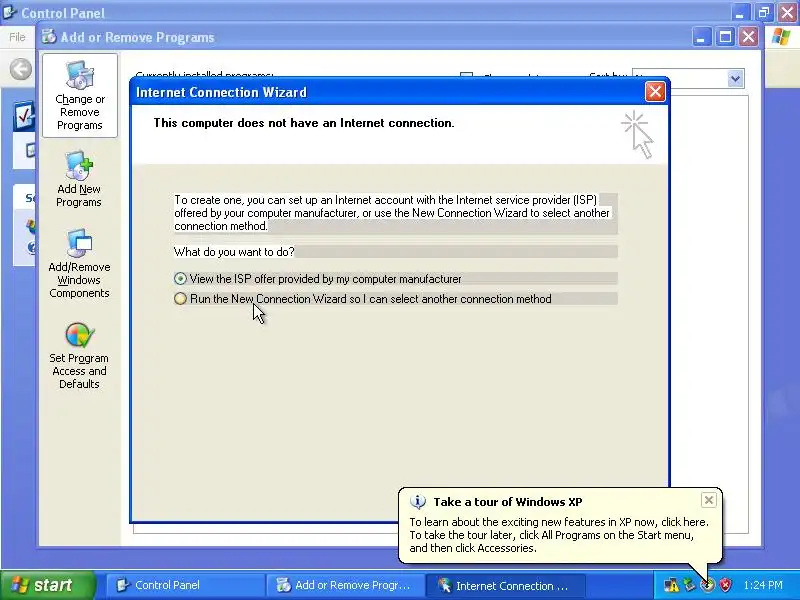Screen dimensions: 800x600
Task: Click the Windows XP tour tray icon
Action: click(x=708, y=585)
